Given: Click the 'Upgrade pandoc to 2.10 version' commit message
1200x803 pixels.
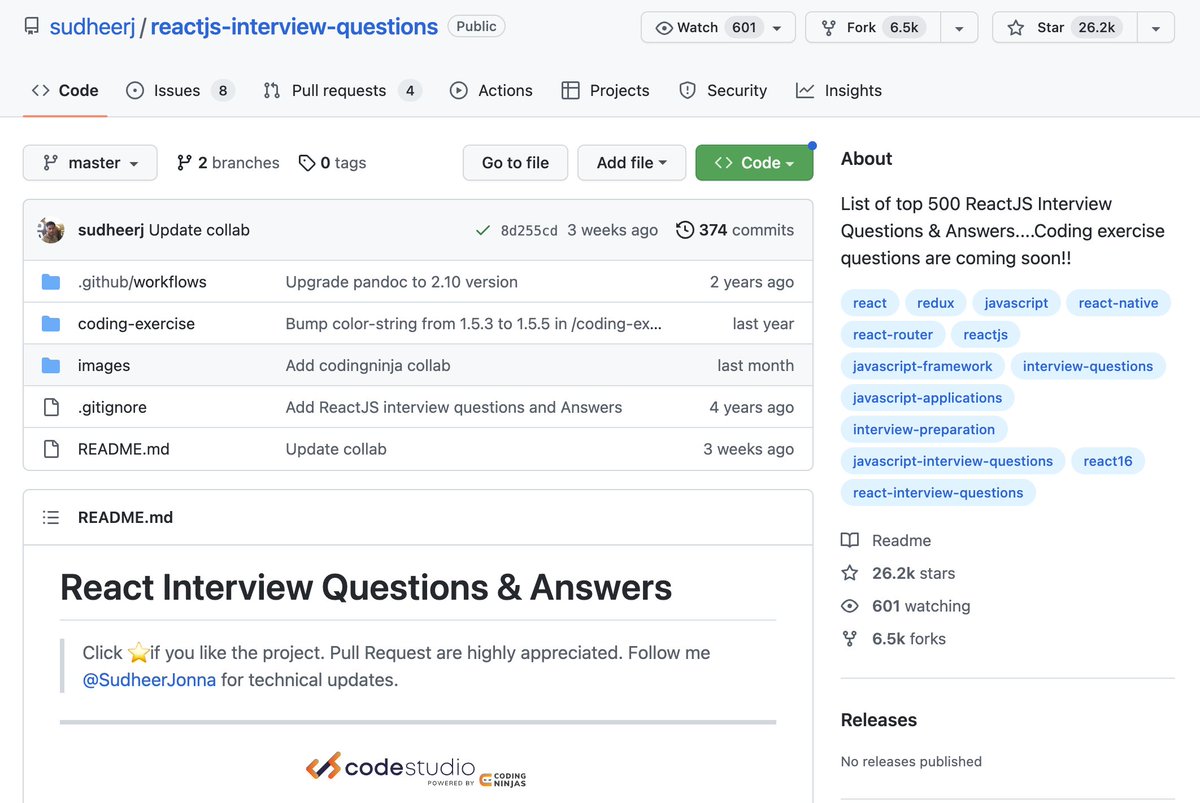Looking at the screenshot, I should [x=402, y=282].
